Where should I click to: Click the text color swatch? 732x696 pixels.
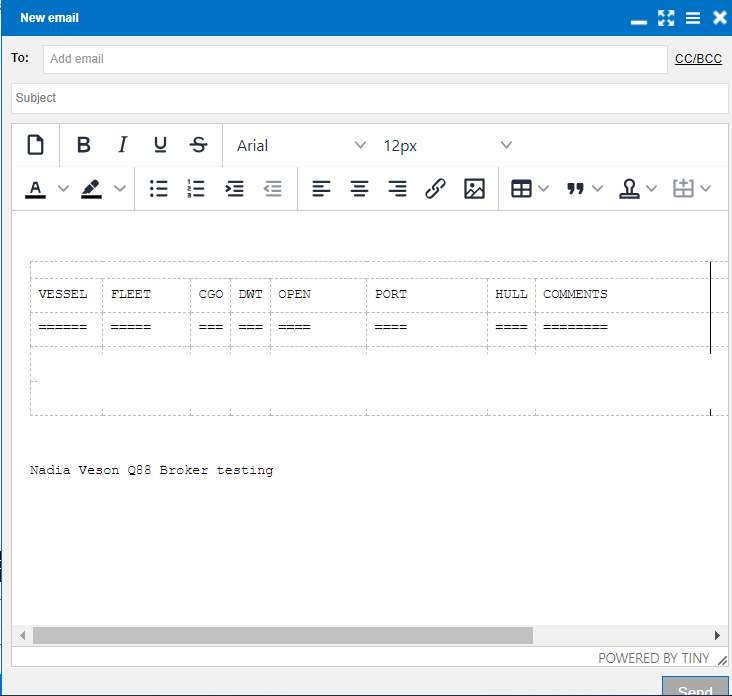(x=36, y=188)
